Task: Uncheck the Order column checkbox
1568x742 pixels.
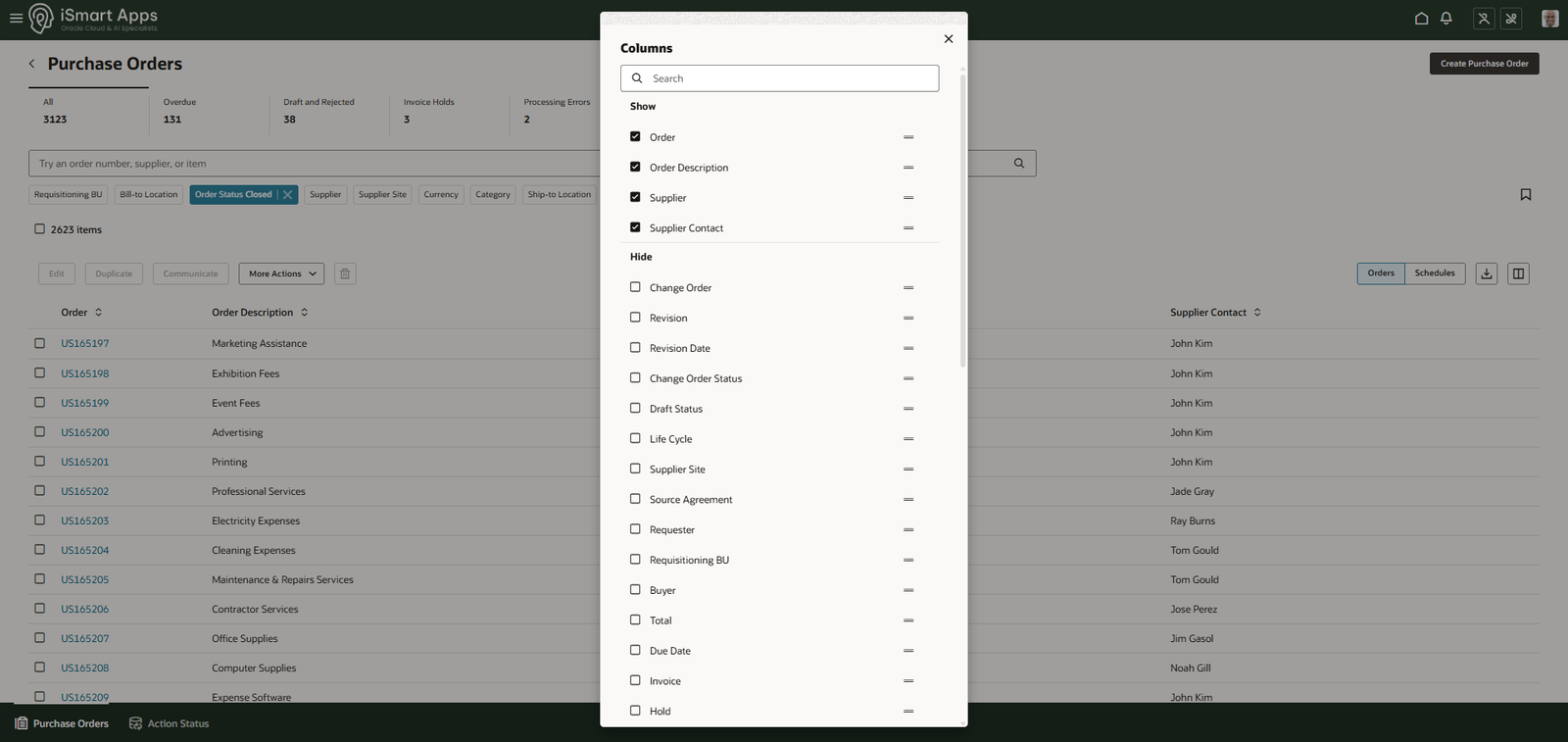Action: (x=635, y=137)
